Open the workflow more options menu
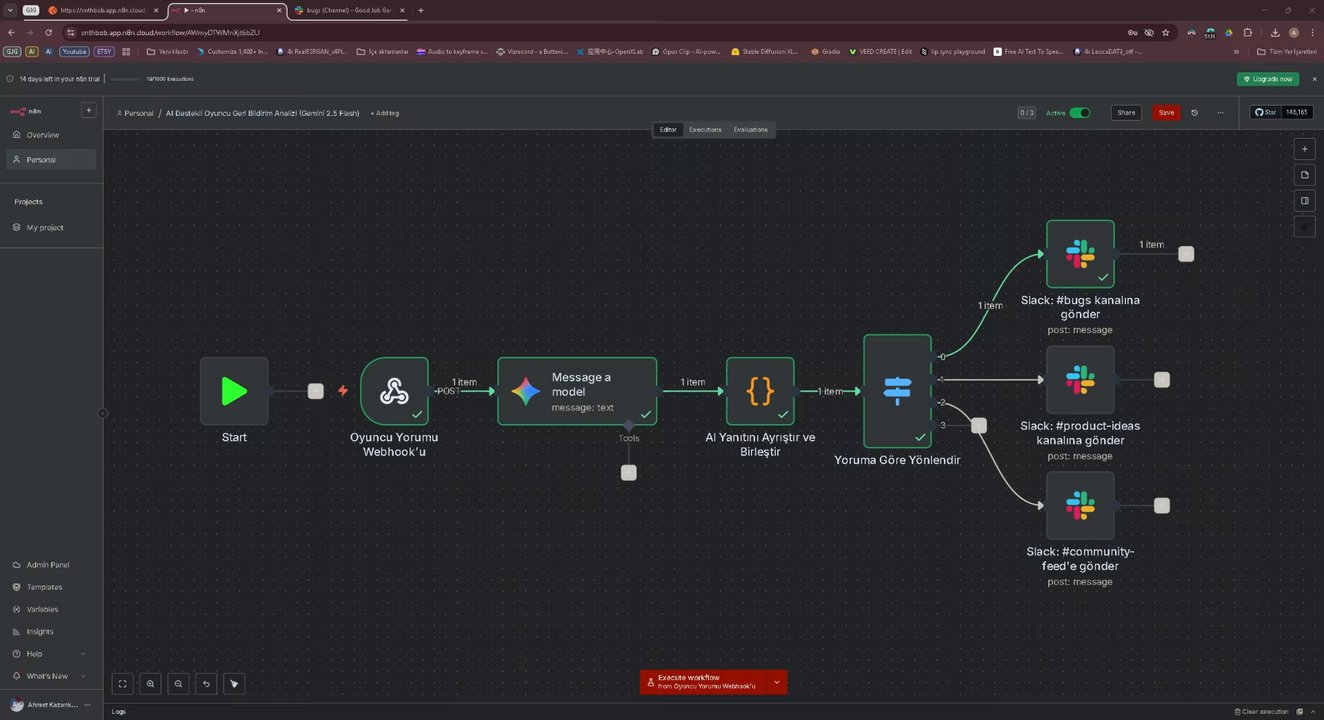Image resolution: width=1324 pixels, height=720 pixels. coord(1221,113)
